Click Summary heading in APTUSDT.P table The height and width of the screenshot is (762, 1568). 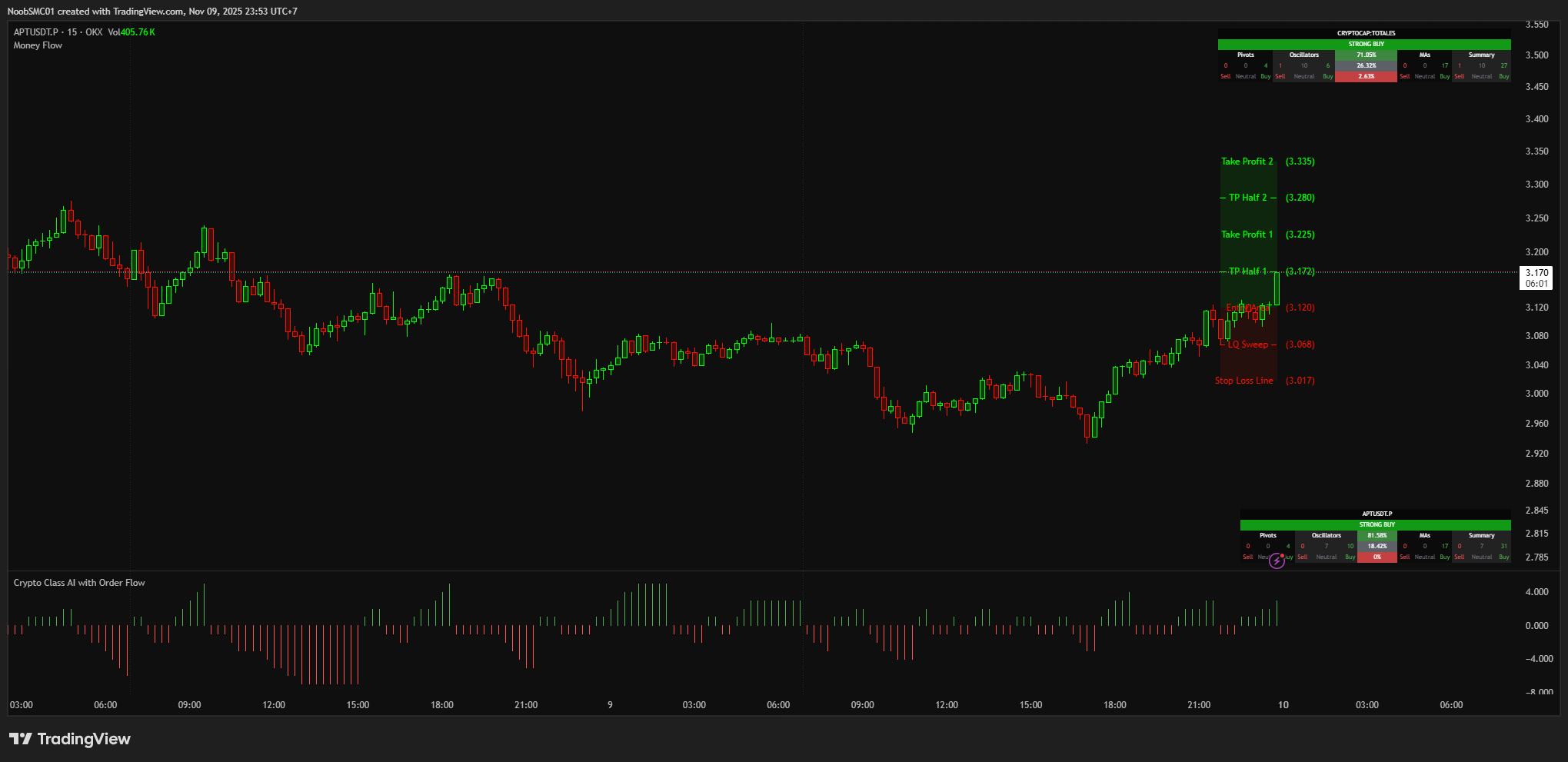tap(1481, 535)
